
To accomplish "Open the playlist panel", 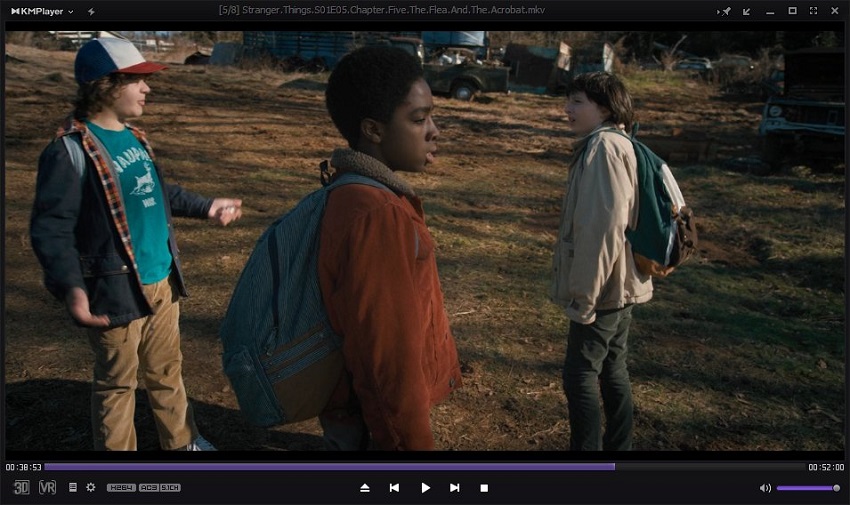I will tap(73, 487).
